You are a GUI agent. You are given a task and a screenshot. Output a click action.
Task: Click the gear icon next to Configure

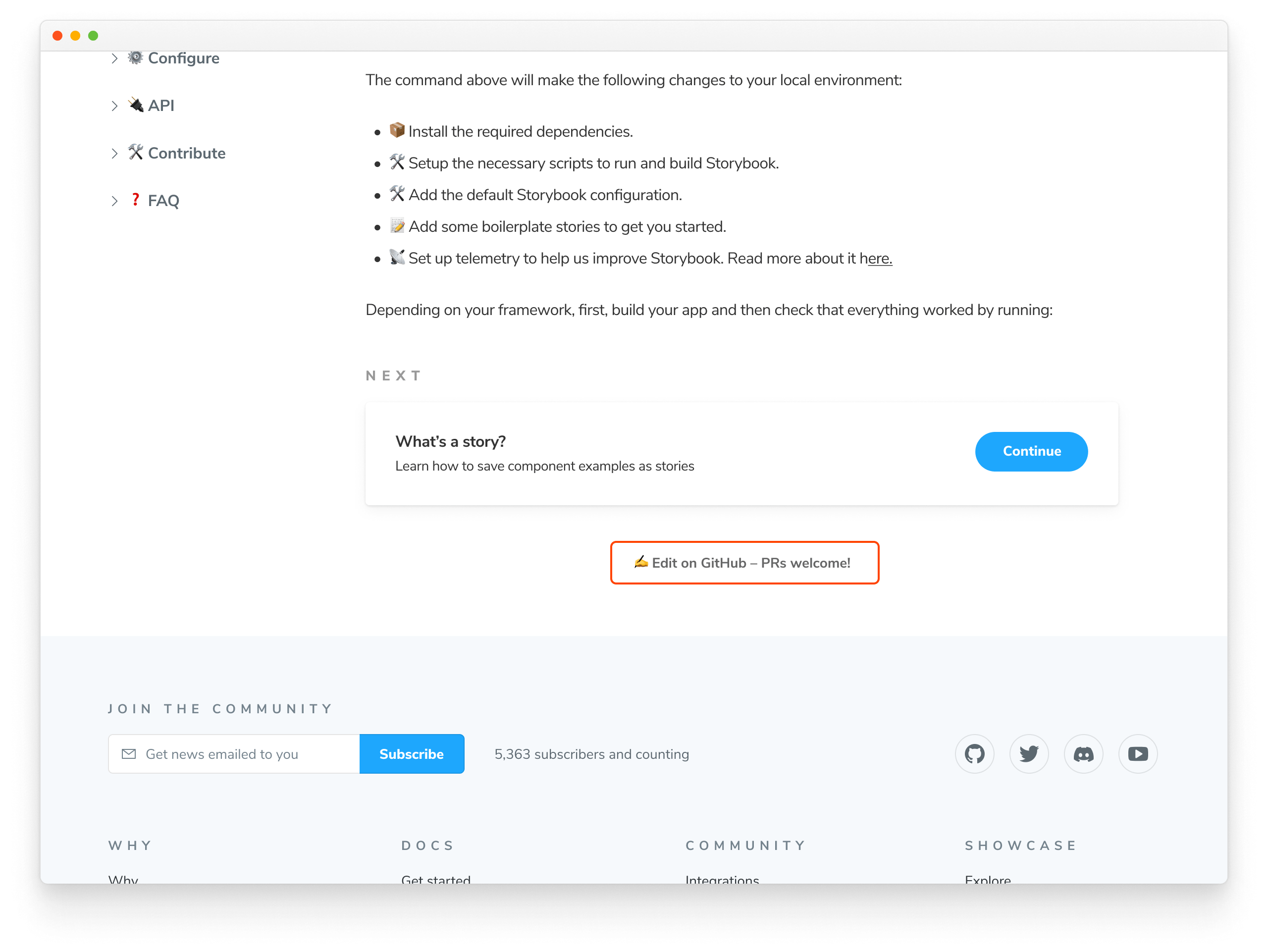[138, 57]
